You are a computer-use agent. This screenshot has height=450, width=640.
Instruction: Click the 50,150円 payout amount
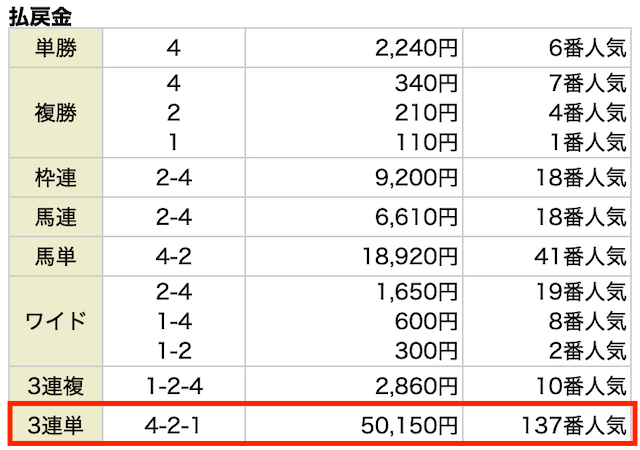click(409, 425)
